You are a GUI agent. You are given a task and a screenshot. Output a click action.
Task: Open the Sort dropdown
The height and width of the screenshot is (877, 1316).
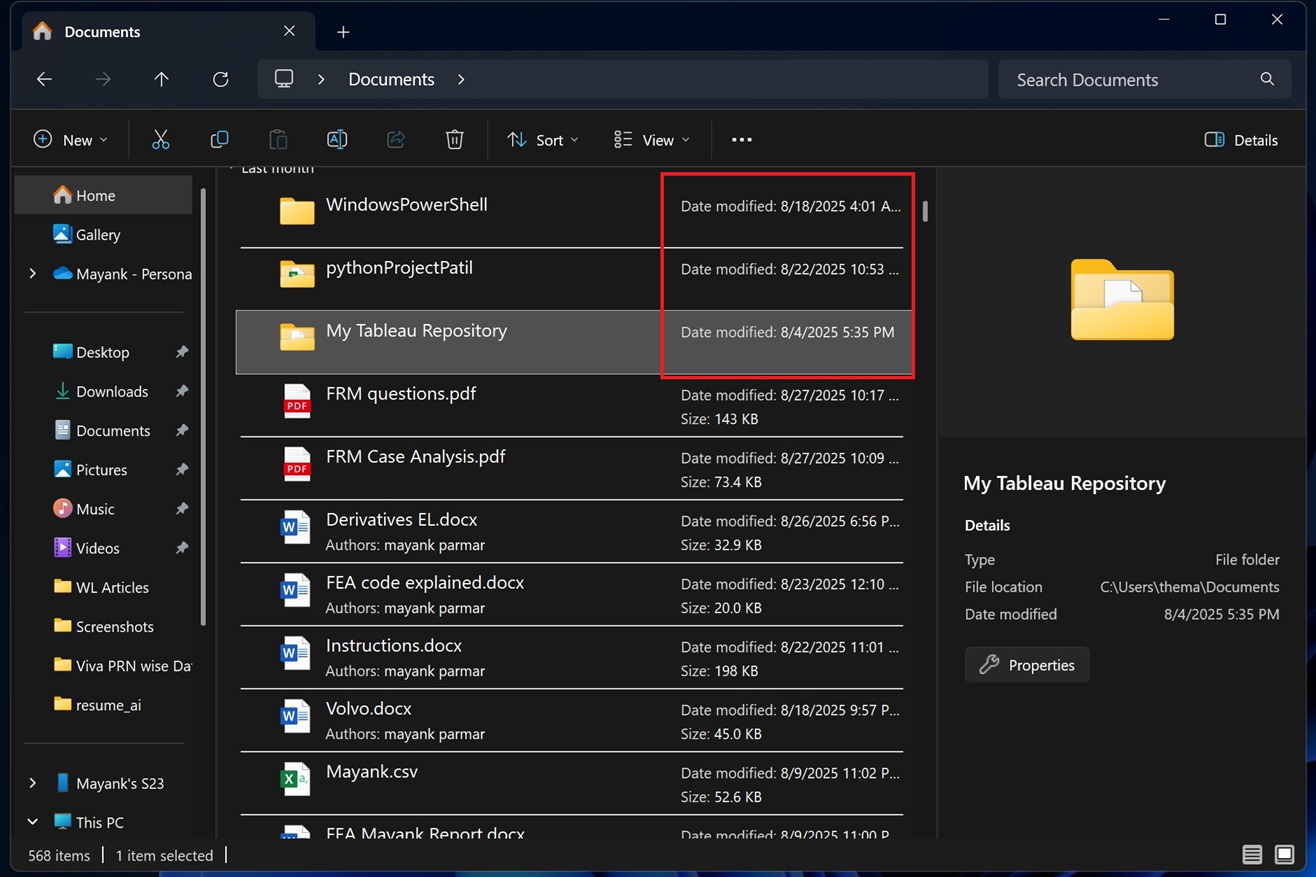(543, 140)
